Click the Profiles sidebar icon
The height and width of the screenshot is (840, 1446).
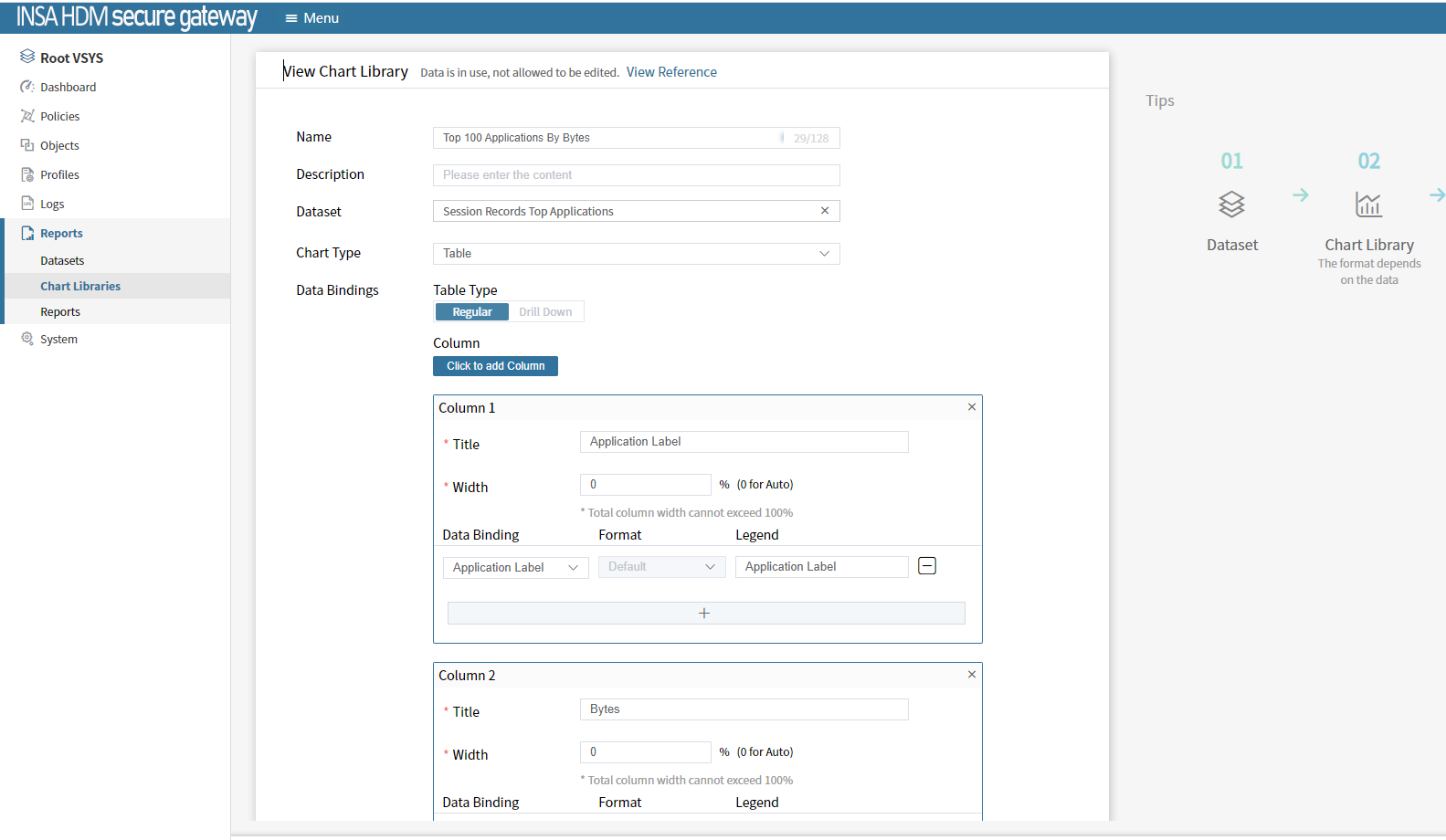click(27, 174)
